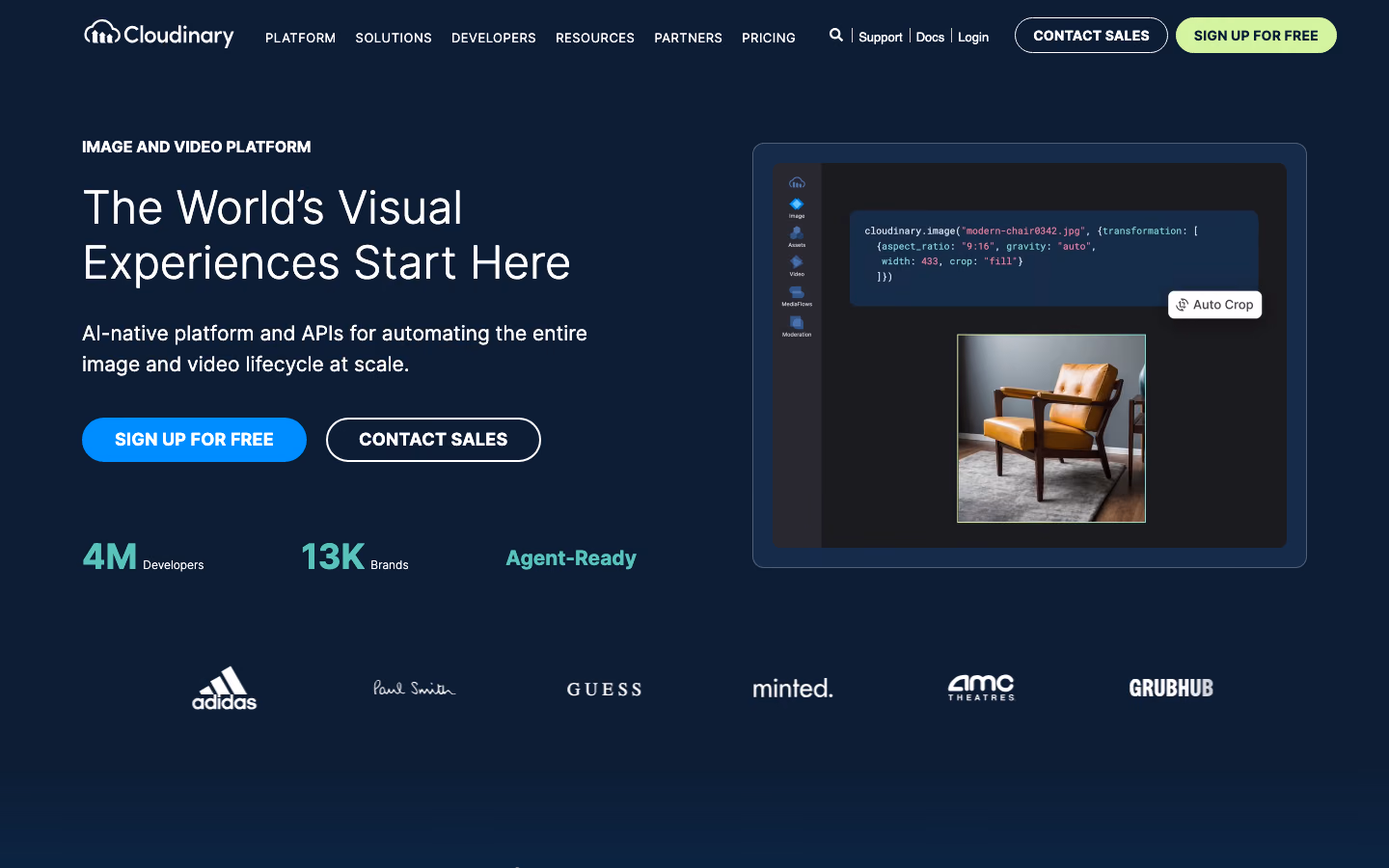Click the Paul Smith logo
1389x868 pixels.
[x=414, y=688]
